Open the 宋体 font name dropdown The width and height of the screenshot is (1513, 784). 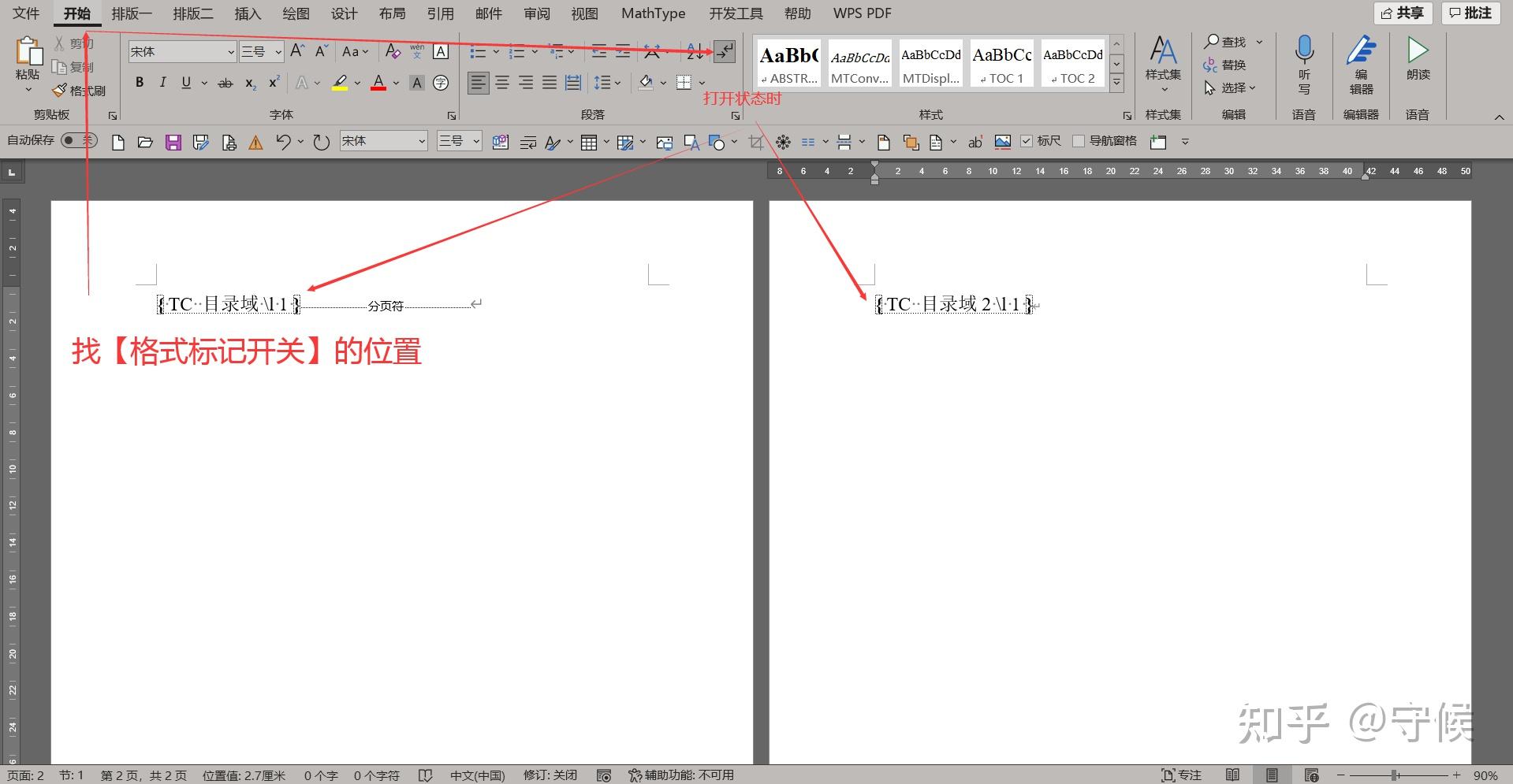pyautogui.click(x=229, y=52)
